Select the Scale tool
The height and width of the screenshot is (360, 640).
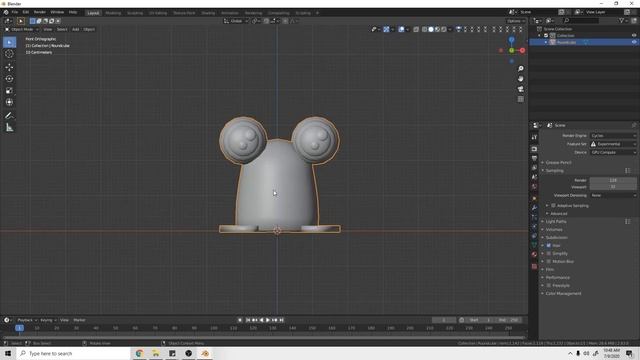pos(9,91)
